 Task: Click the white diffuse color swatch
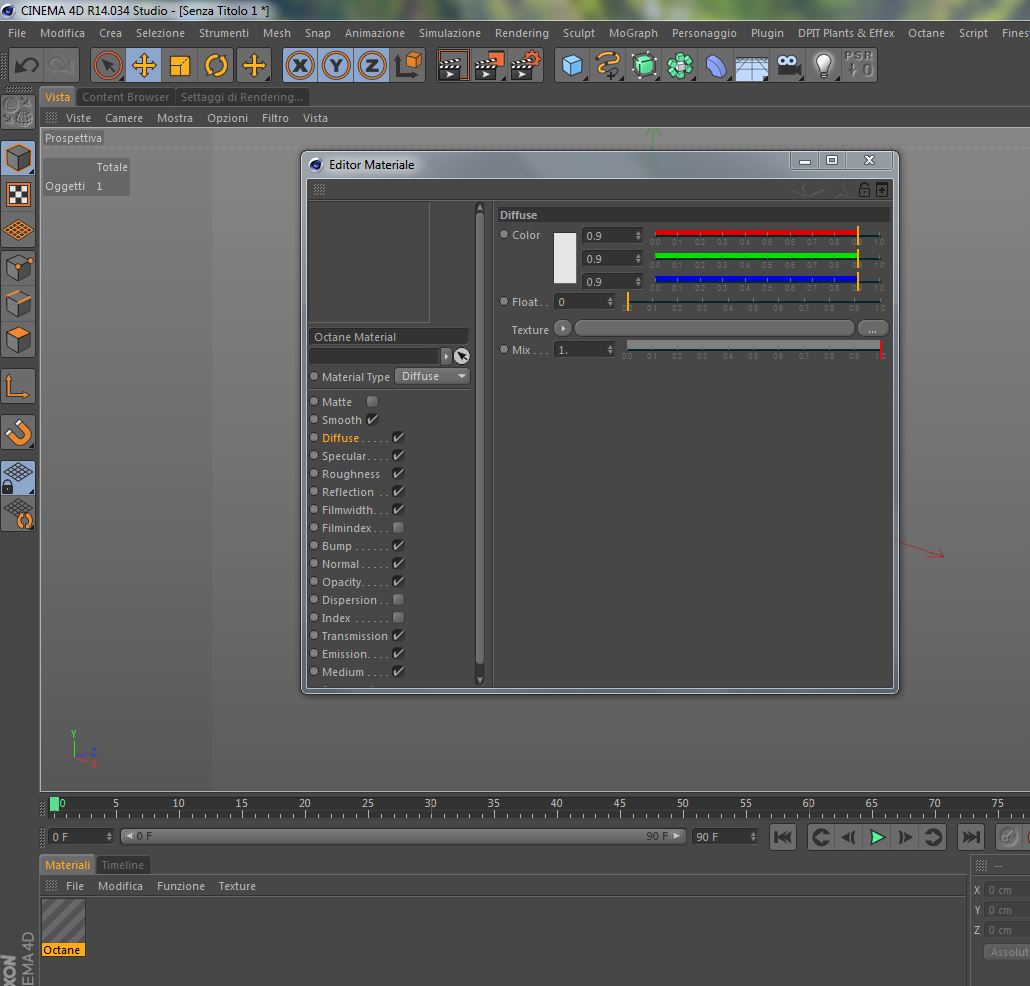565,258
